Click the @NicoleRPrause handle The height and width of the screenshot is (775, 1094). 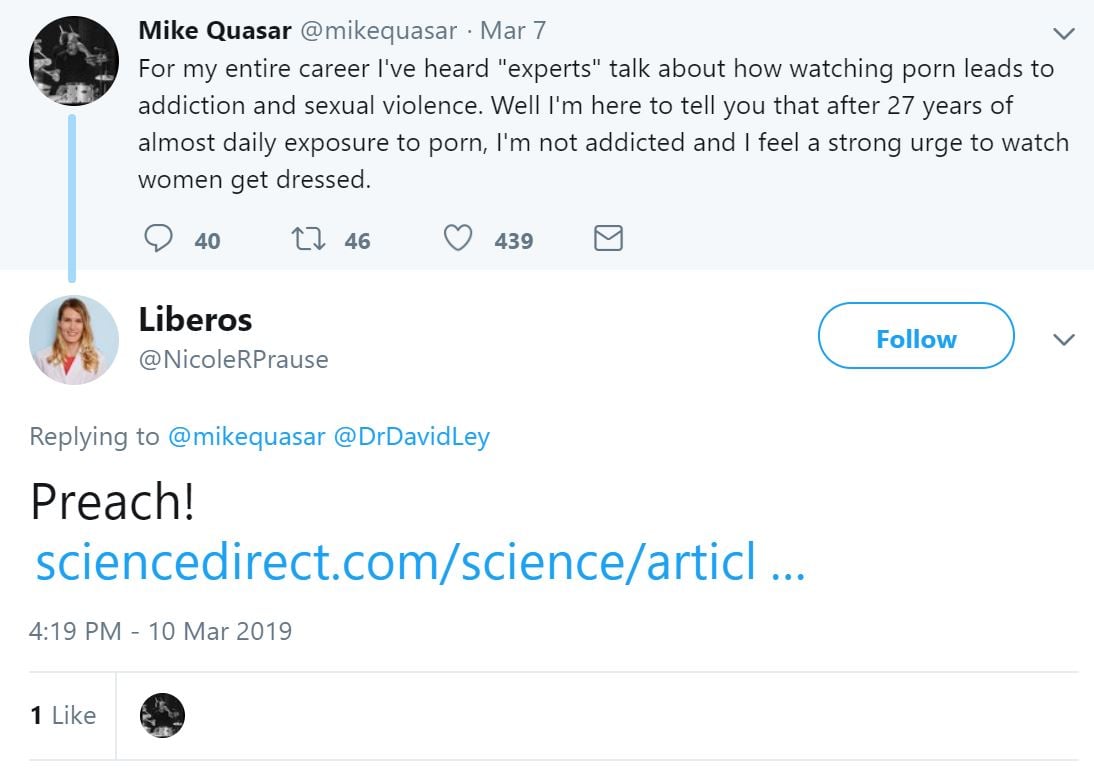233,359
